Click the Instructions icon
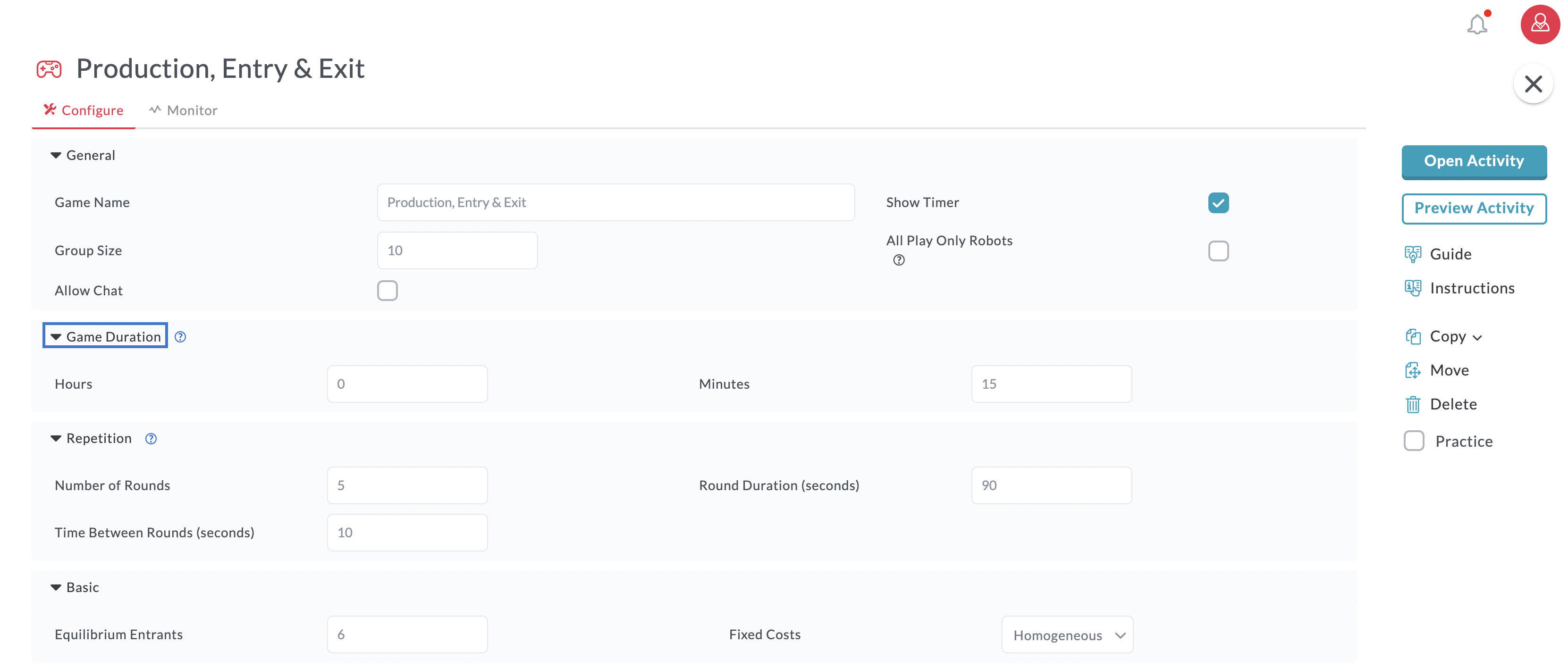 point(1413,288)
